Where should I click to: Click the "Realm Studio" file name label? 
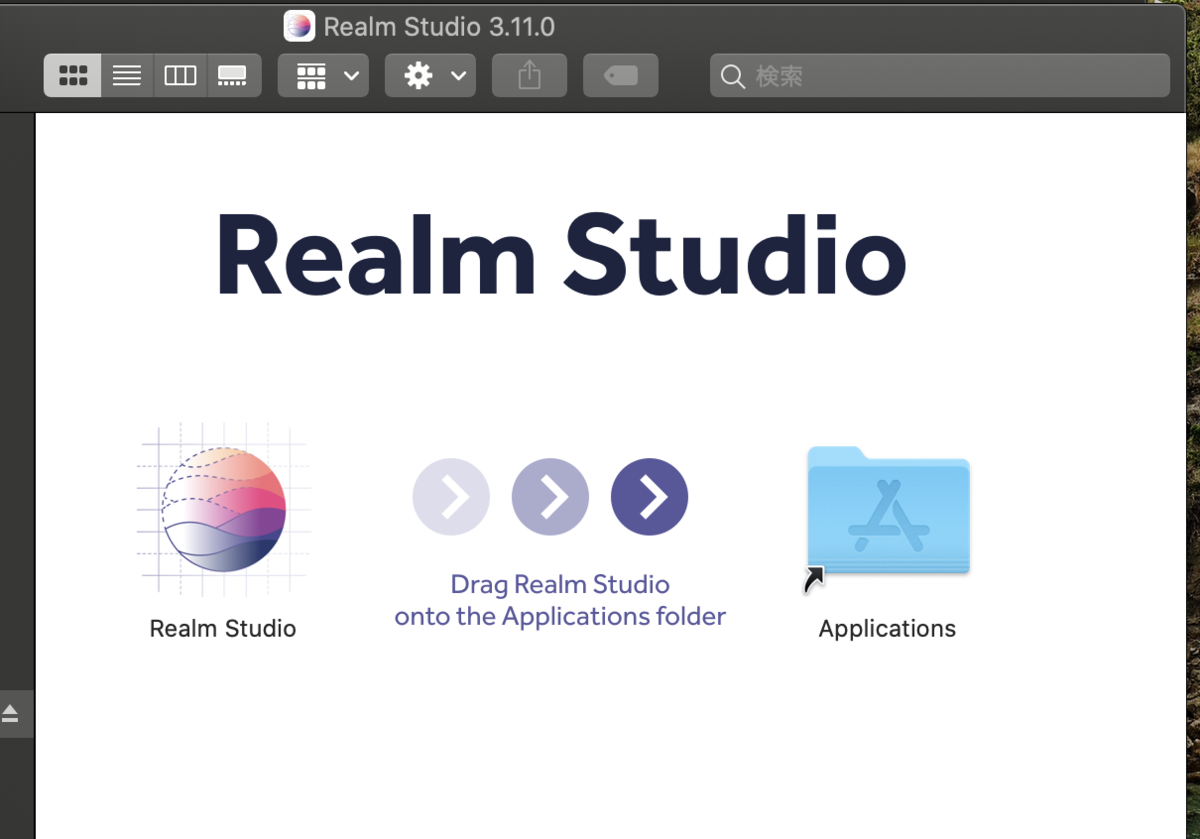click(x=223, y=629)
